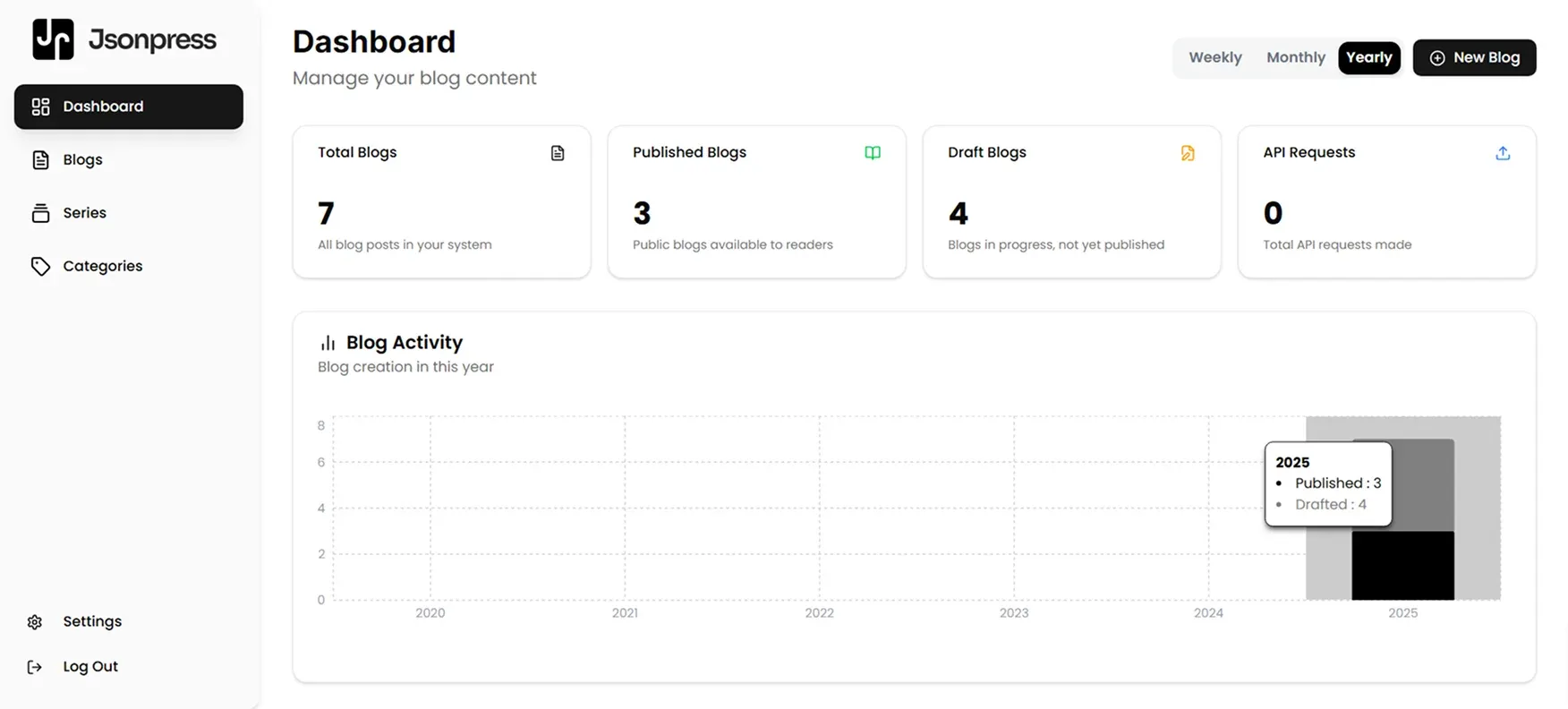Click the Jsonpress brand name

point(152,40)
